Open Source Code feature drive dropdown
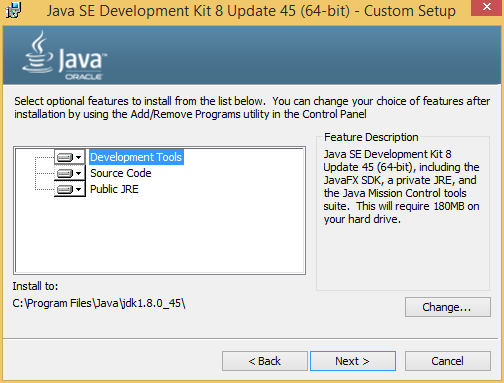This screenshot has width=504, height=383. [70, 173]
